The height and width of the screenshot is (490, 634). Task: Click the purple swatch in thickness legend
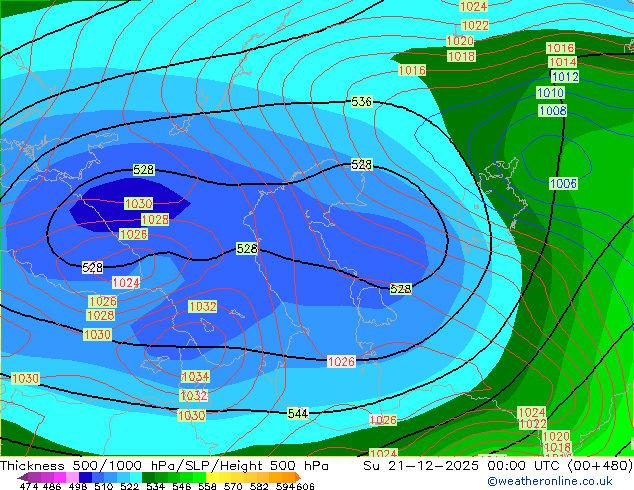(34, 477)
